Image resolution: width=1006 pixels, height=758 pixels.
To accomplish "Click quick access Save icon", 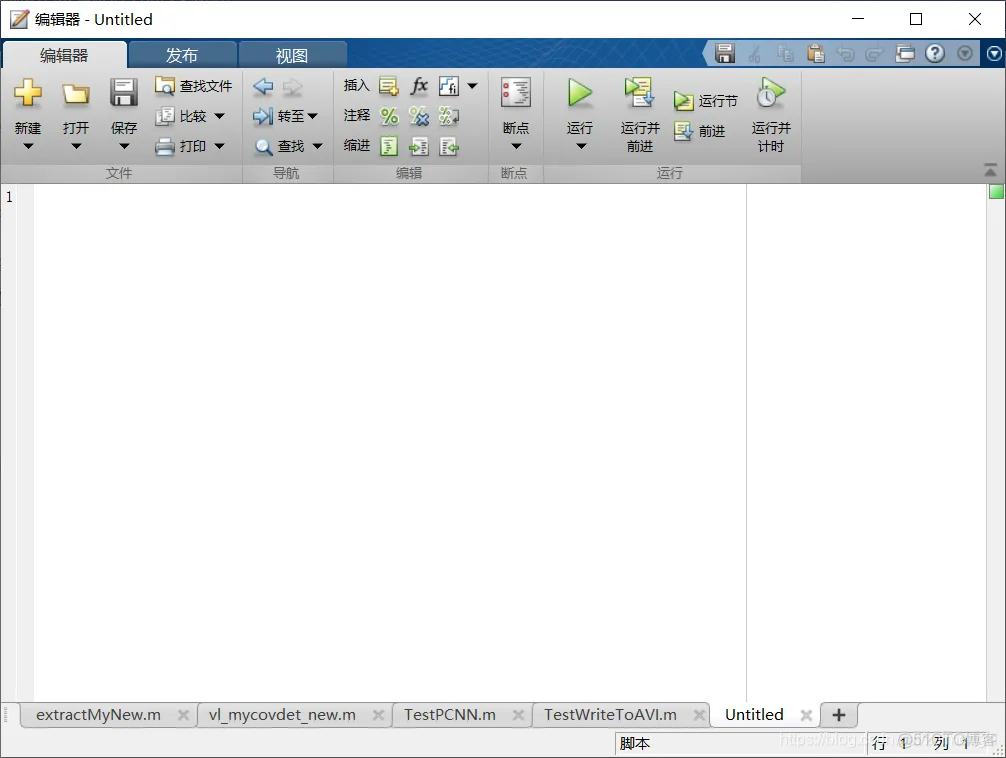I will coord(725,53).
